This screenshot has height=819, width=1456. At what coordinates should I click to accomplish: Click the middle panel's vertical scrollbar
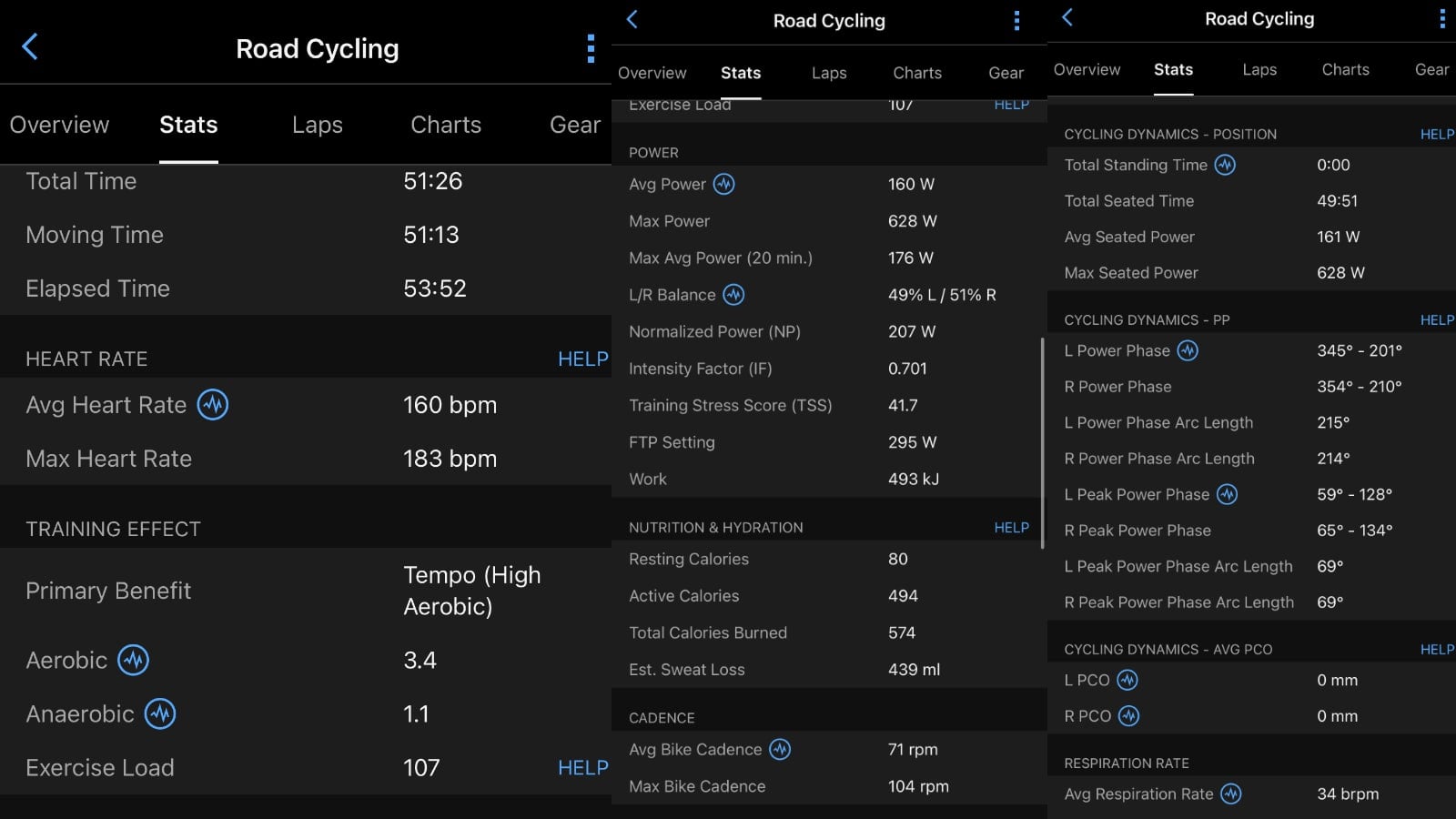click(x=1043, y=442)
